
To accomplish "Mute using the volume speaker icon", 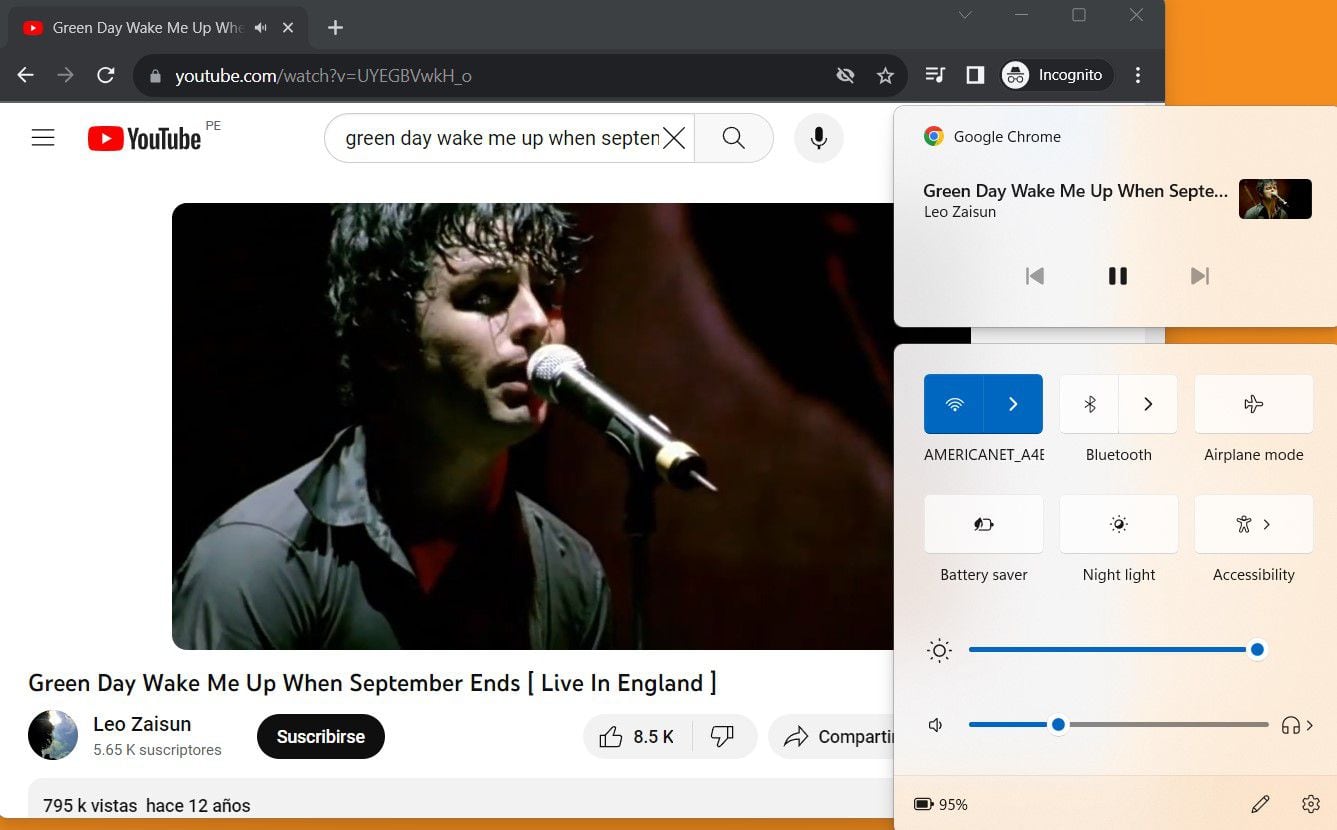I will click(936, 725).
